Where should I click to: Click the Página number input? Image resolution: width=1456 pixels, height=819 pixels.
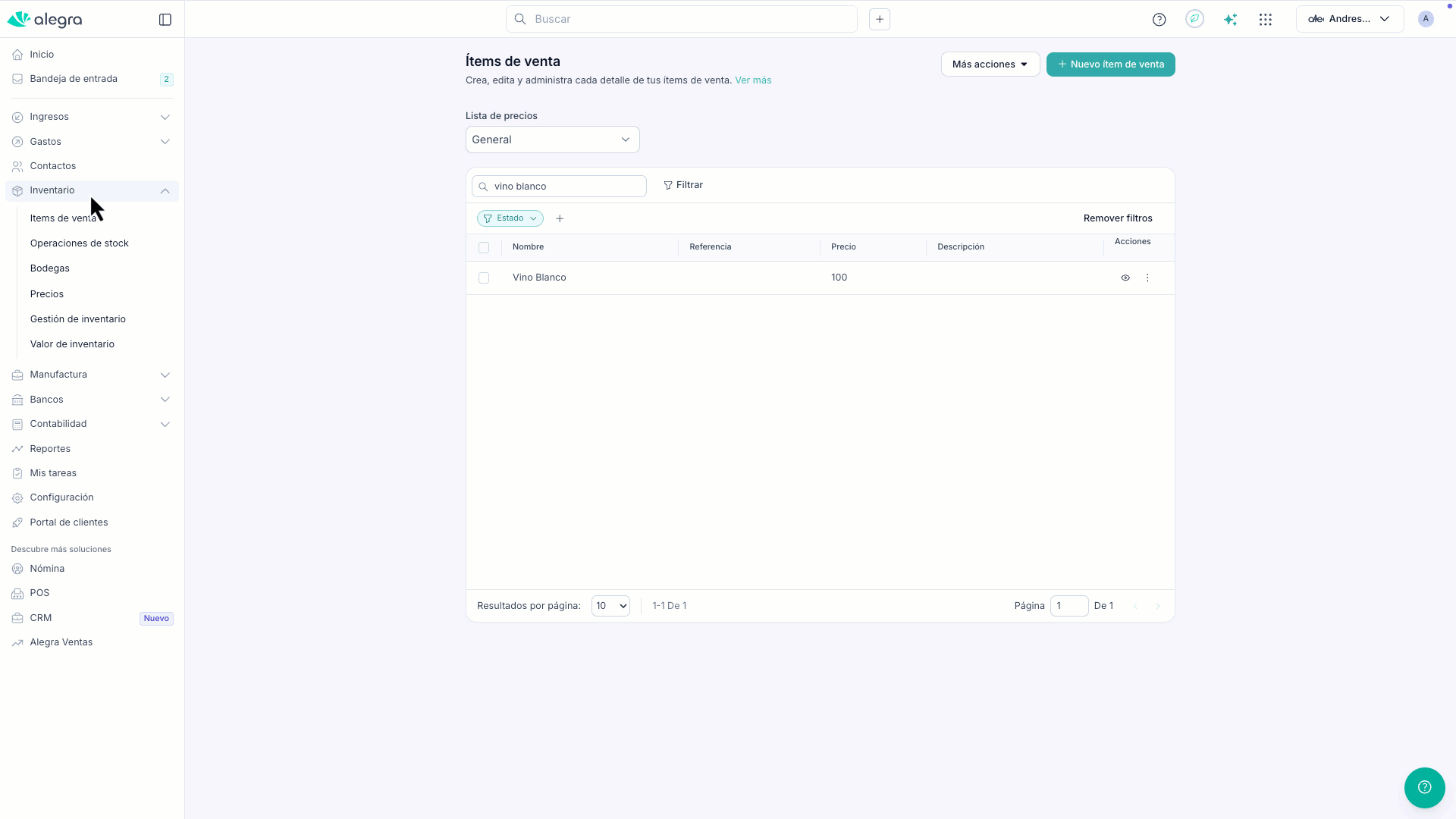(x=1069, y=606)
